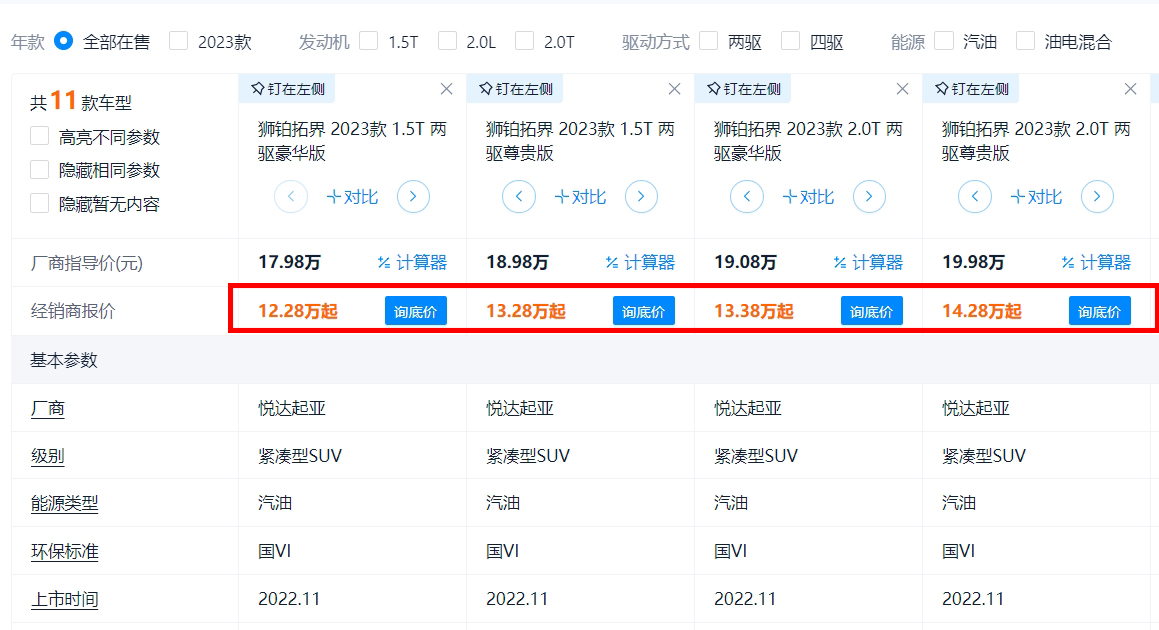This screenshot has width=1159, height=630.
Task: Remove the 2.0T 两驱豪华版 column
Action: (x=903, y=89)
